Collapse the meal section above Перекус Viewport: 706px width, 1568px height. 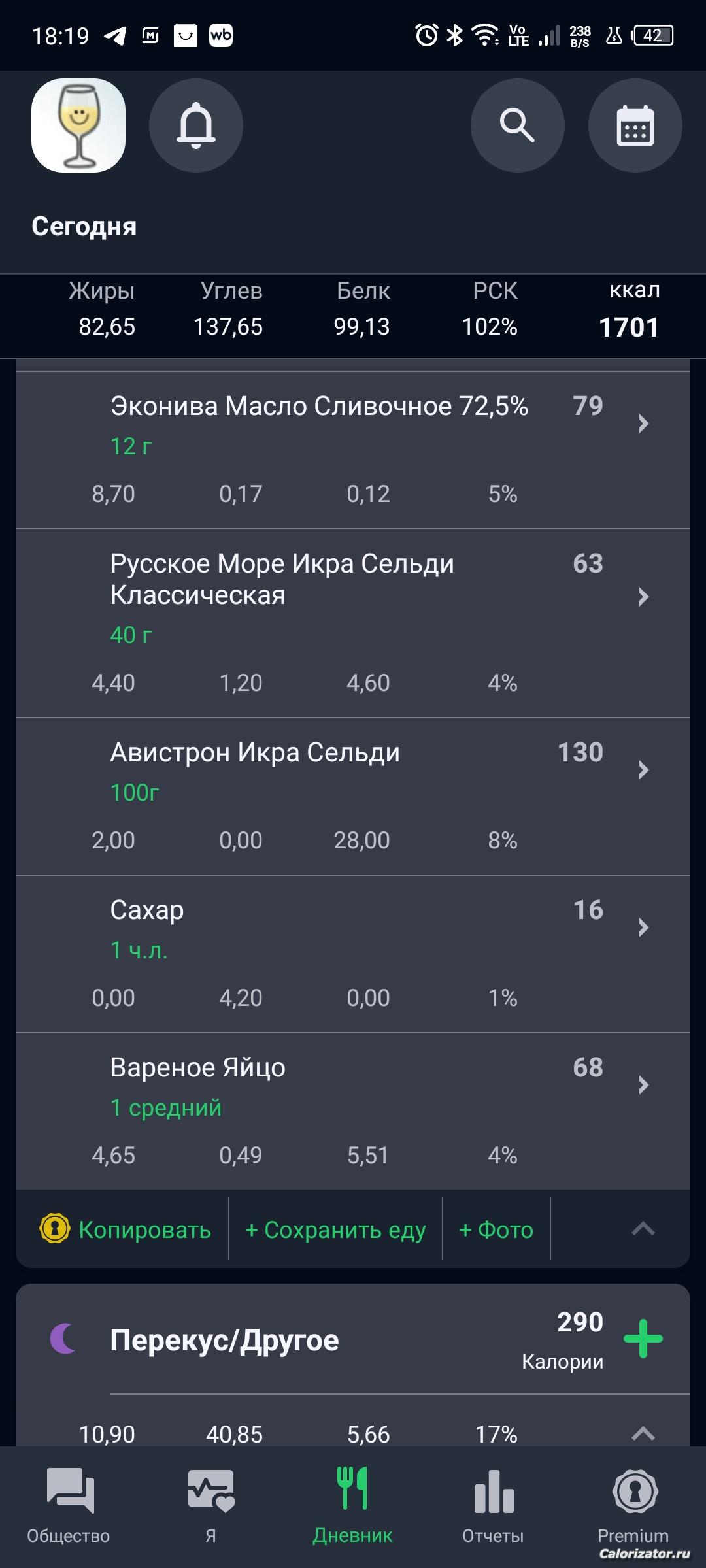pyautogui.click(x=643, y=1229)
